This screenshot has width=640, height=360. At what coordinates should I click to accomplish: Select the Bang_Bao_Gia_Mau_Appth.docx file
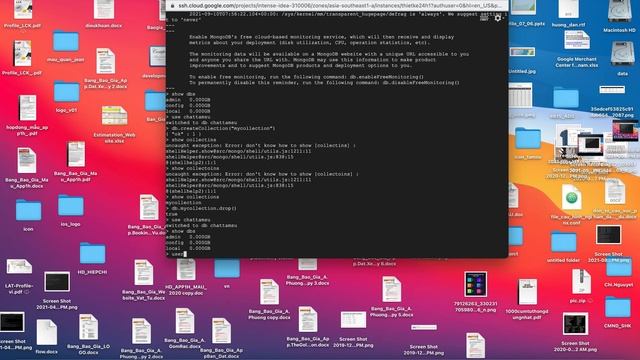tap(27, 160)
